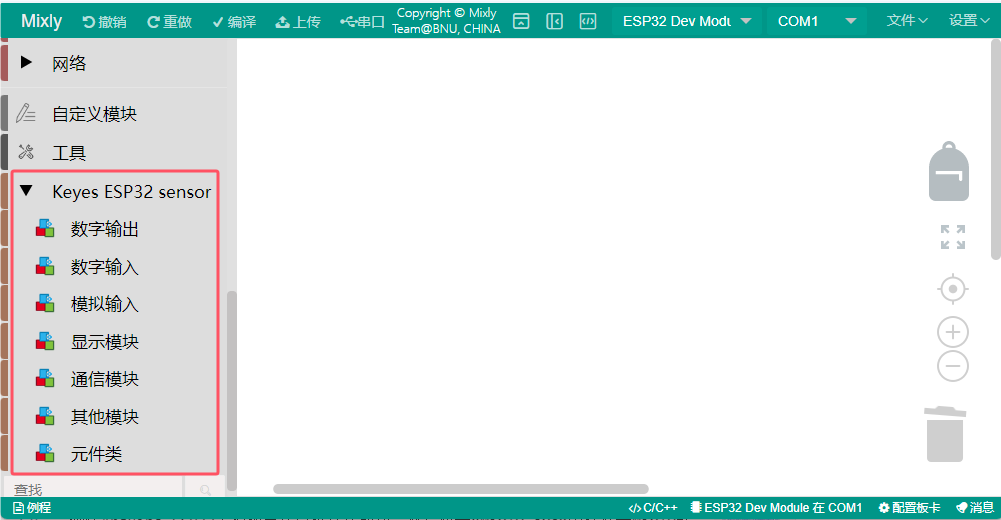Toggle the bottom panel window icon
The image size is (1001, 520).
tap(521, 21)
